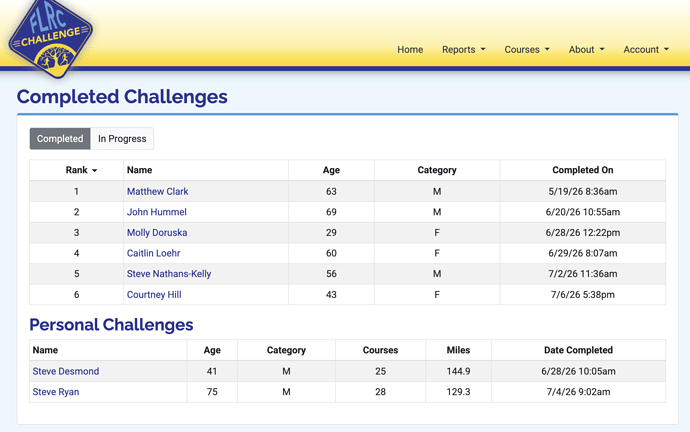Switch to the In Progress tab
The height and width of the screenshot is (432, 690).
pos(122,139)
